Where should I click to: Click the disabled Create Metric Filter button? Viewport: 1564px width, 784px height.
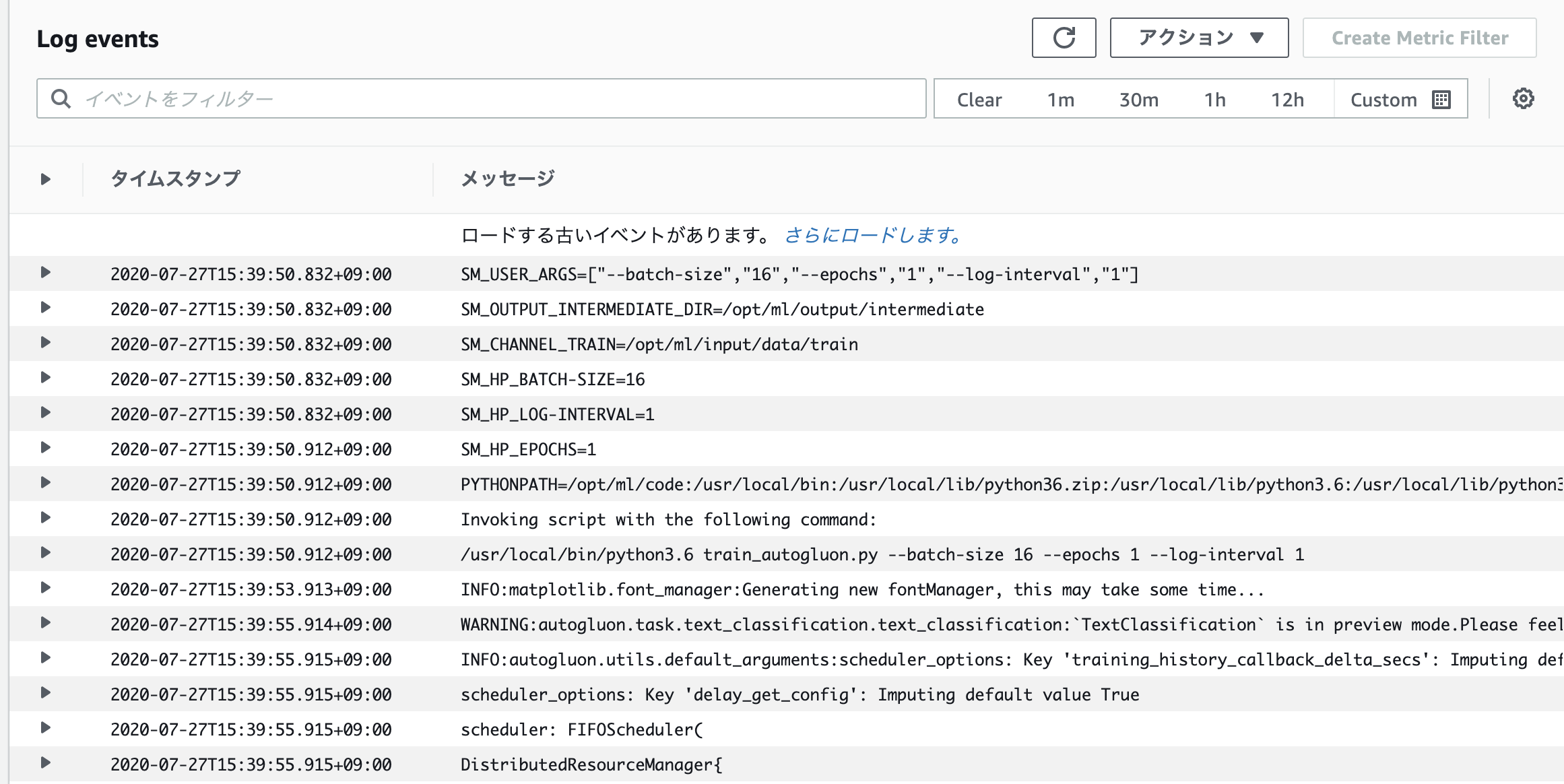click(1419, 38)
